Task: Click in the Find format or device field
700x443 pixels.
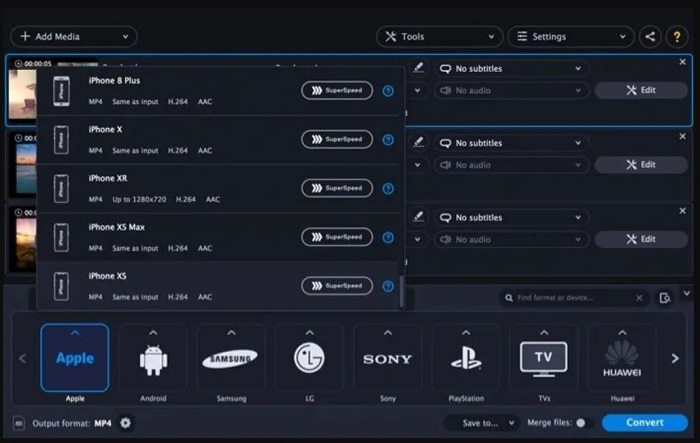Action: [x=575, y=298]
